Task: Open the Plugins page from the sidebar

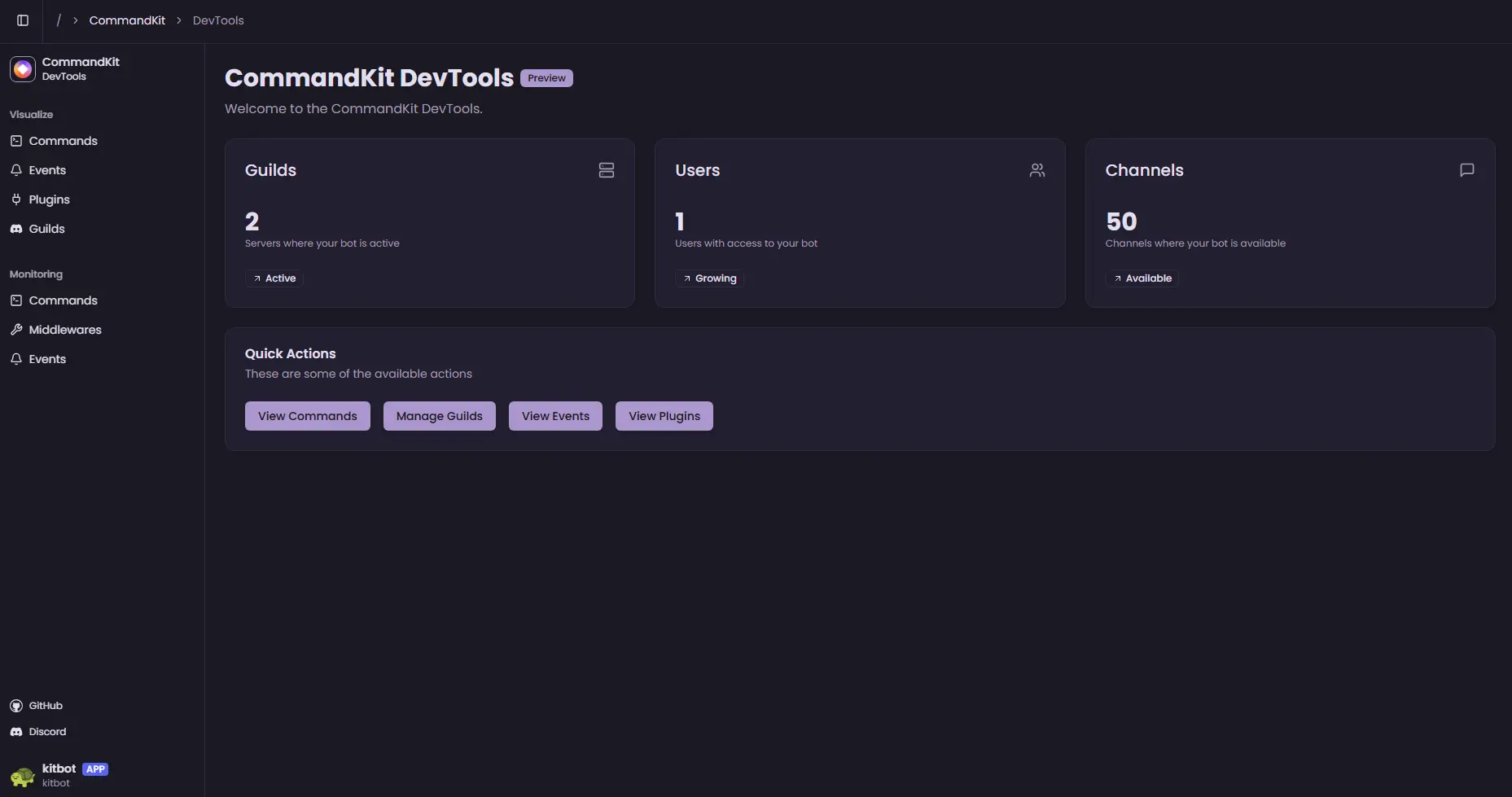Action: pyautogui.click(x=49, y=199)
